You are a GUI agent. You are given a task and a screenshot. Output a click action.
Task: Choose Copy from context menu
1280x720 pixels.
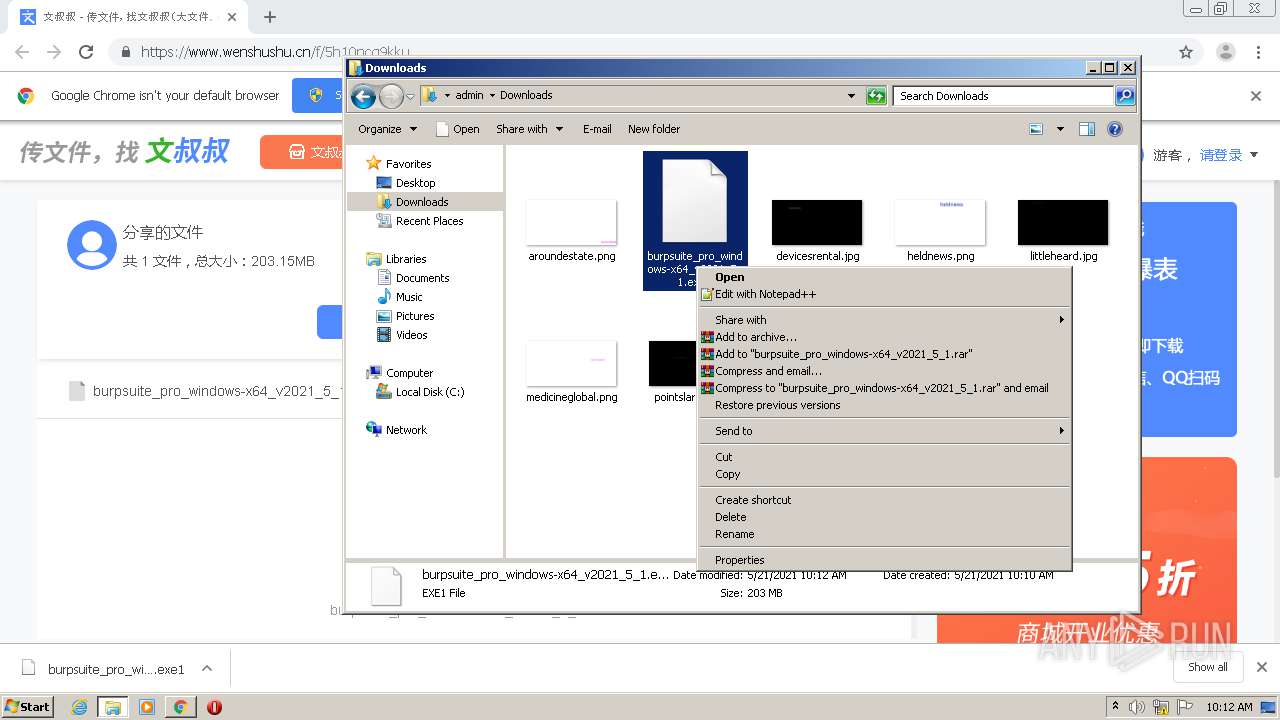coord(884,474)
